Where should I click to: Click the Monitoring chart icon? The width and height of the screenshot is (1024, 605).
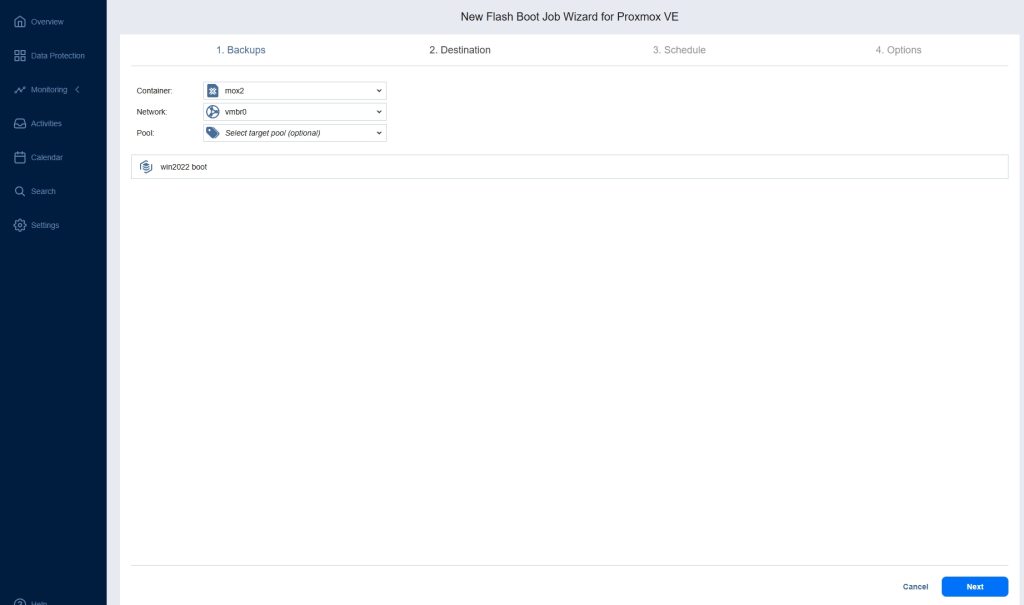[20, 90]
